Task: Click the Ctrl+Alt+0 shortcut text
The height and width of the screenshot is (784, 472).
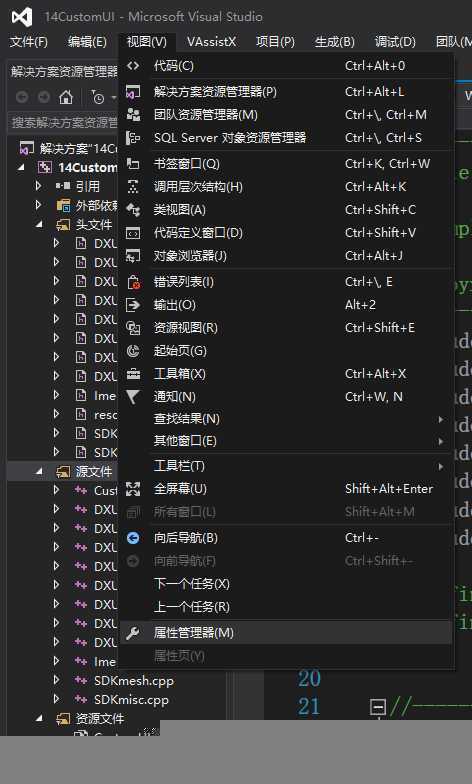Action: [375, 66]
